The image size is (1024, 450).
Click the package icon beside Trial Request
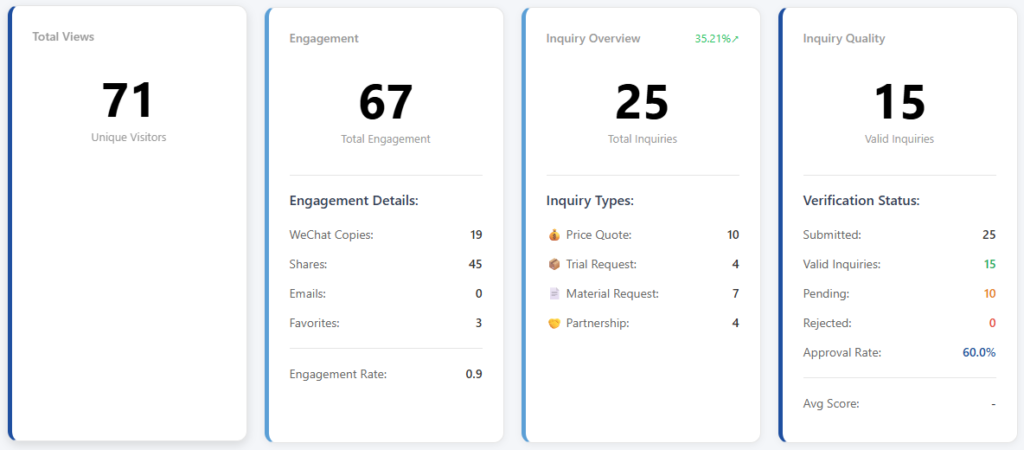pos(554,264)
